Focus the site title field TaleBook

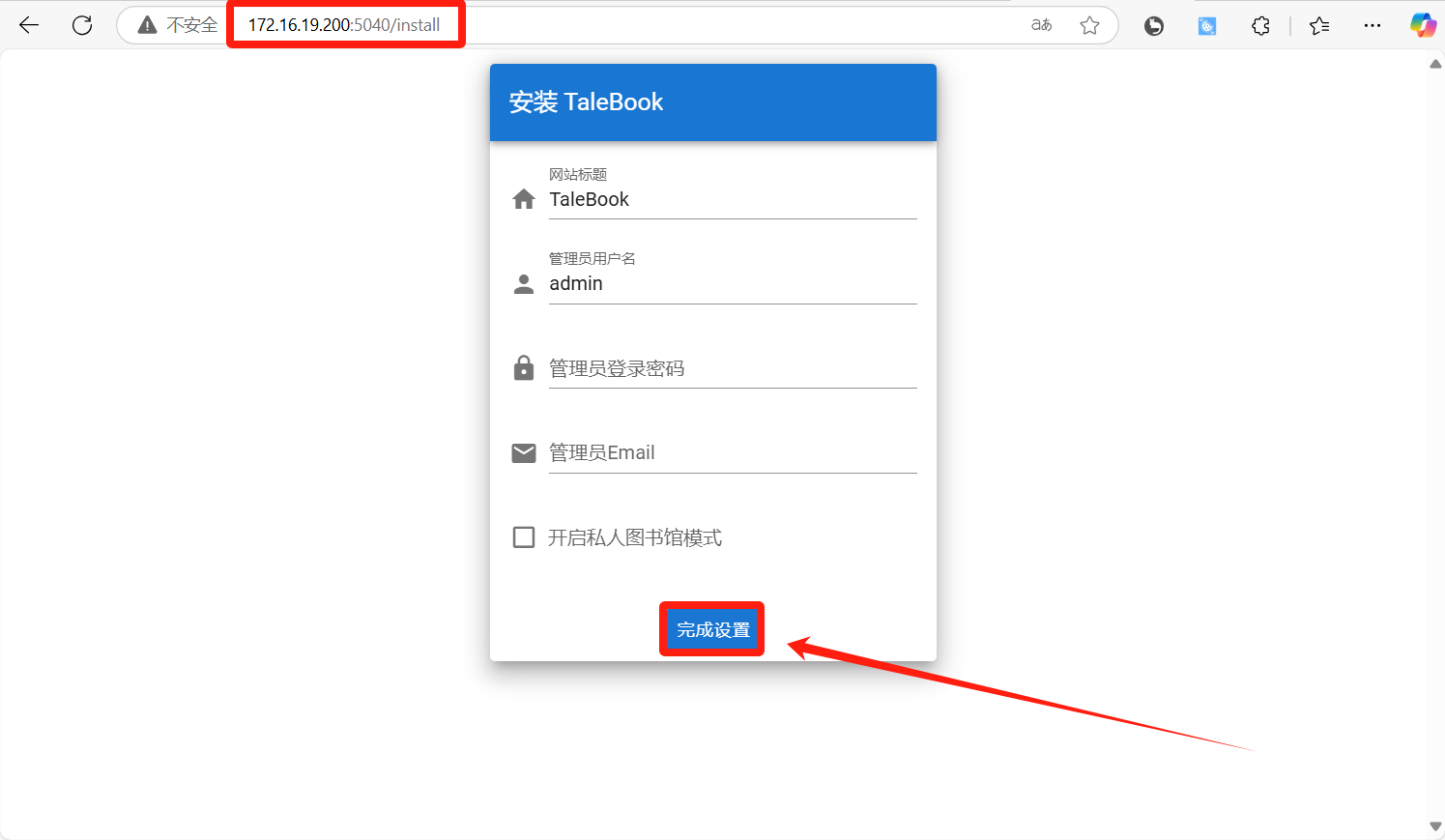coord(733,200)
